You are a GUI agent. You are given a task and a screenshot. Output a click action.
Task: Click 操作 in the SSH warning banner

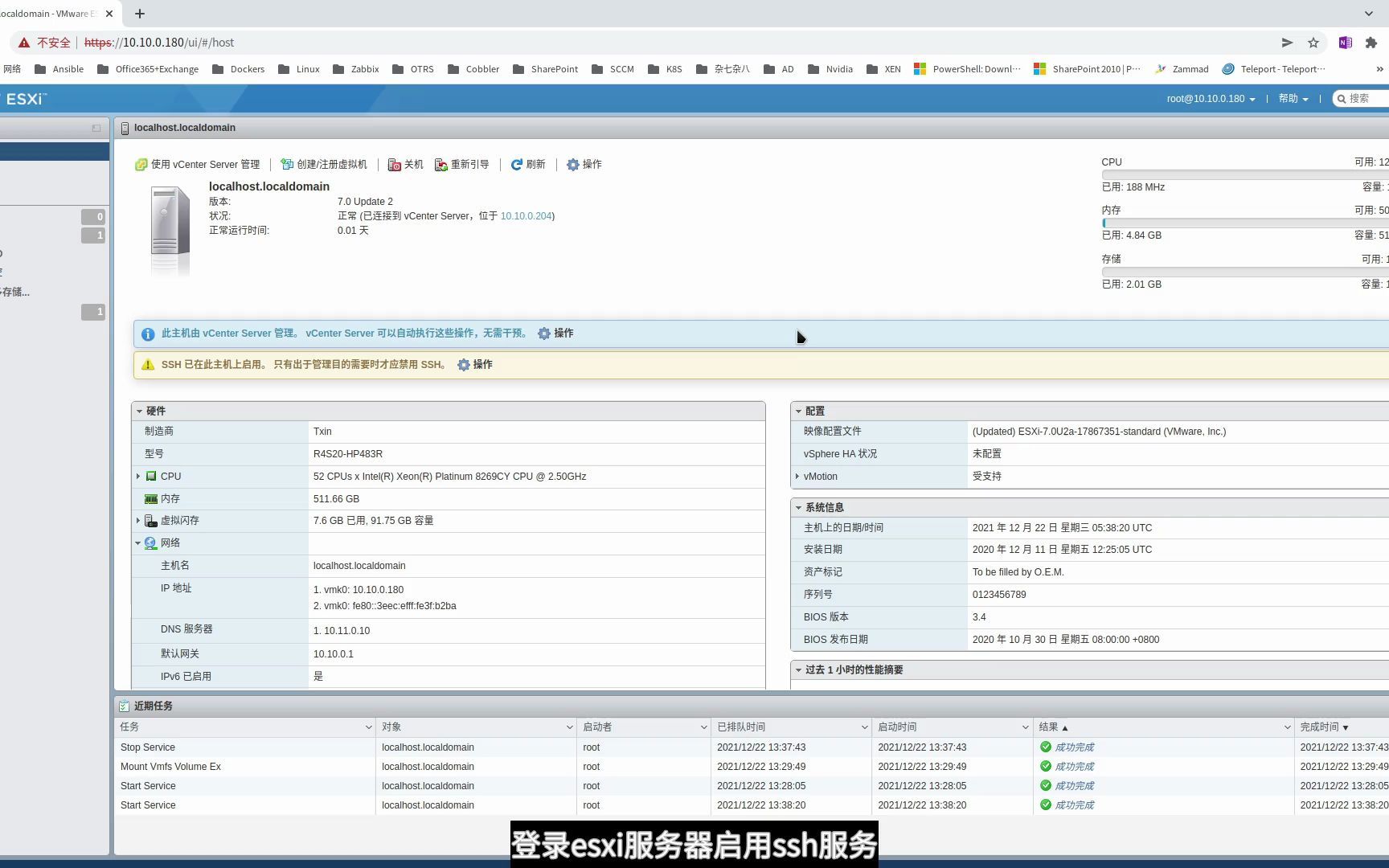point(483,365)
